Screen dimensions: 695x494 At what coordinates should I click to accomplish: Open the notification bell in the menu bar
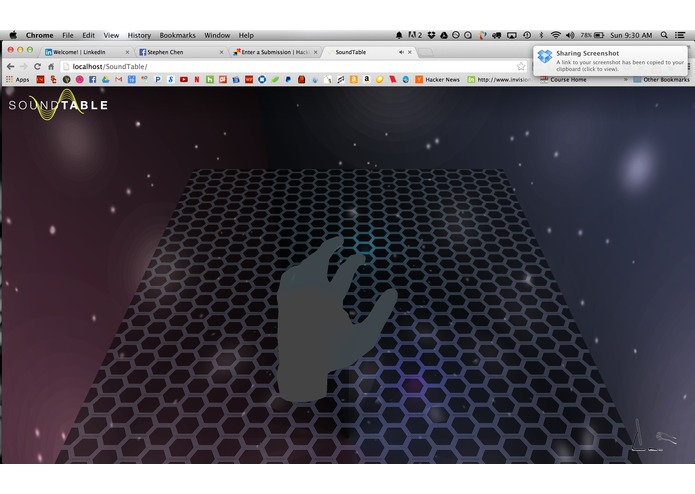[x=399, y=35]
